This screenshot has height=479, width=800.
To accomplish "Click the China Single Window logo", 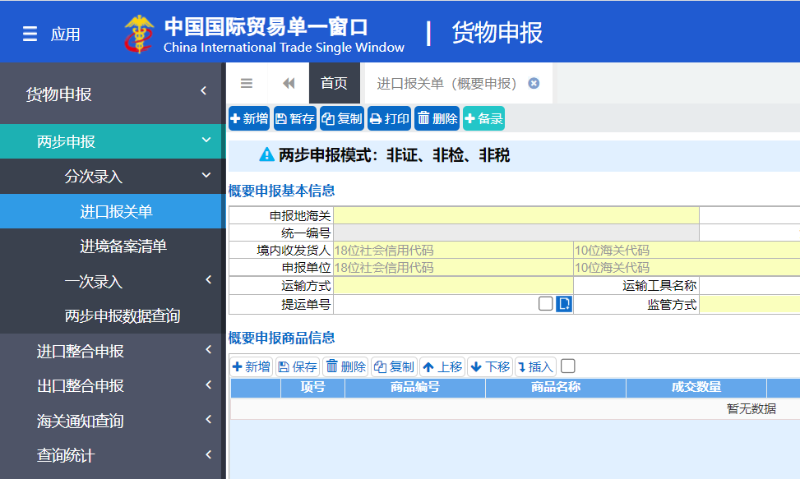I will point(139,34).
